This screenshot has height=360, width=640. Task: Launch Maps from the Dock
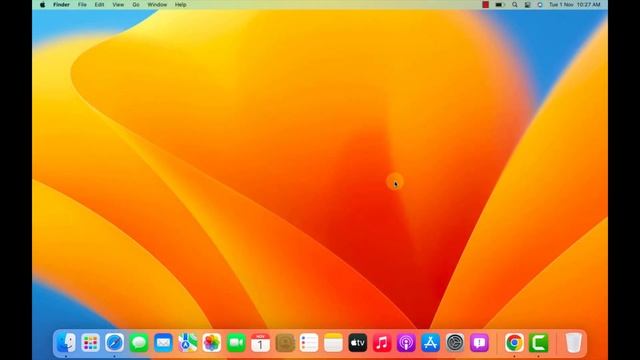[x=187, y=342]
